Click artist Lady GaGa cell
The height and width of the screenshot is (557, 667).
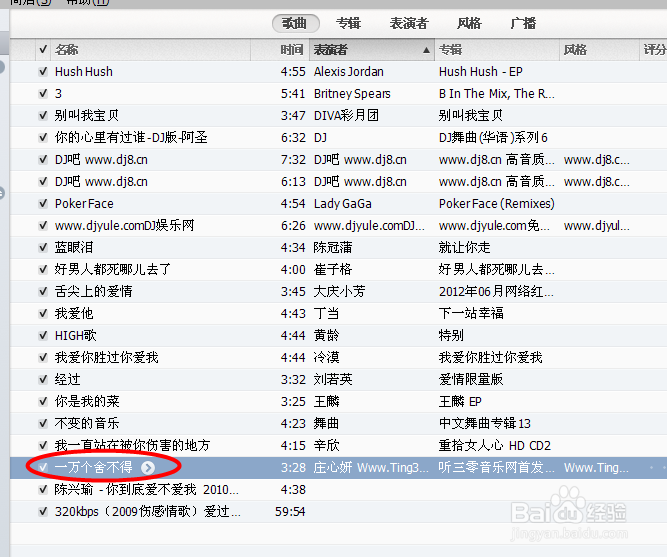coord(343,203)
